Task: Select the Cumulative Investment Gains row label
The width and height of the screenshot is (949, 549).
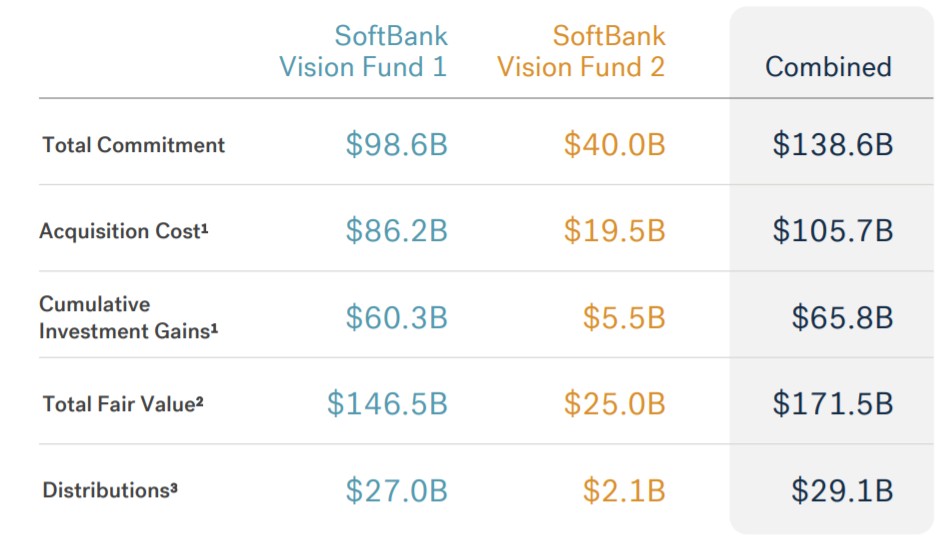Action: pyautogui.click(x=128, y=317)
